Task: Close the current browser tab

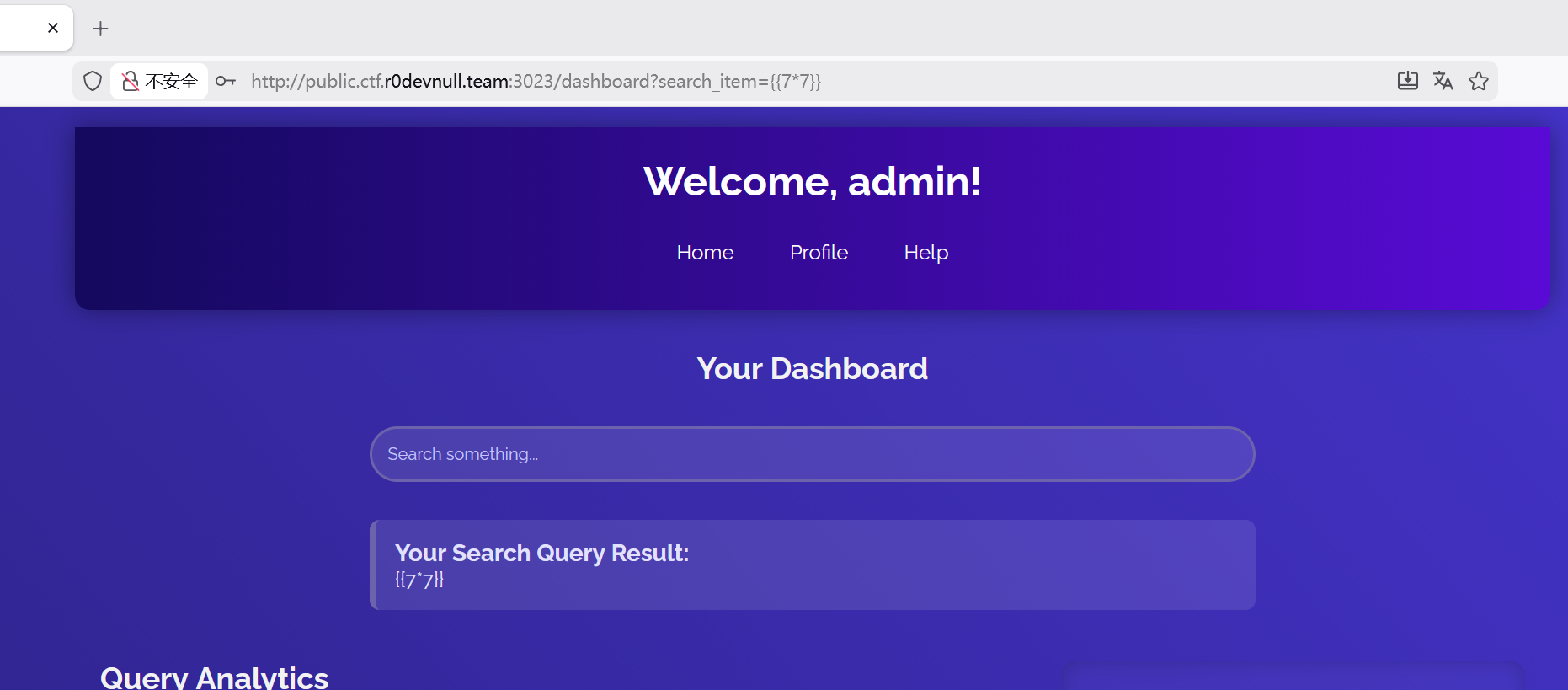Action: coord(53,28)
